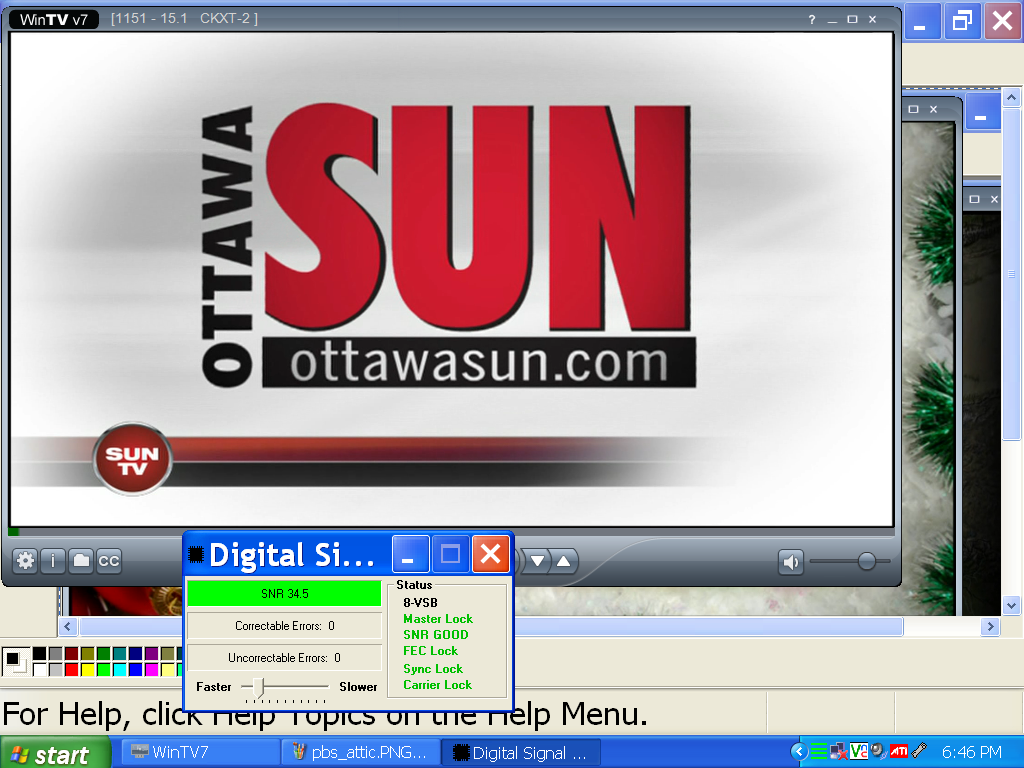
Task: Click down arrow of Paint's vertical scrollbar
Action: tap(1012, 605)
